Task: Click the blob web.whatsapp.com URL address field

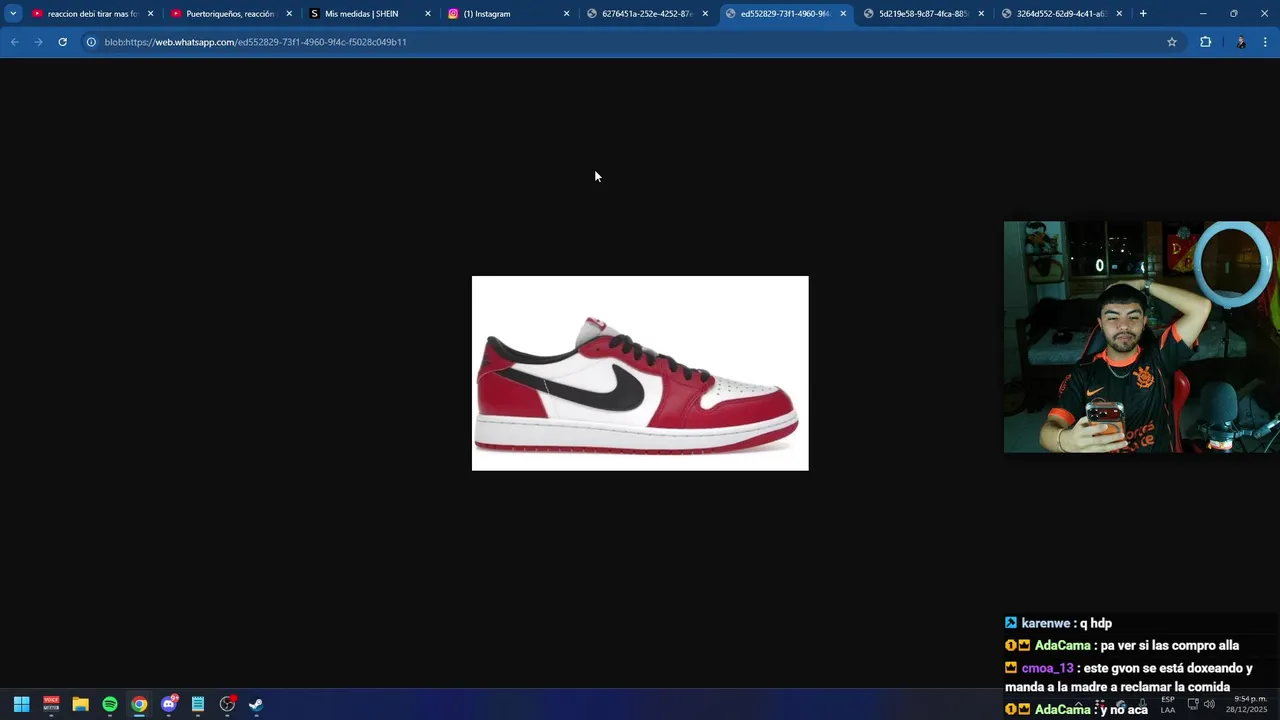Action: [630, 42]
